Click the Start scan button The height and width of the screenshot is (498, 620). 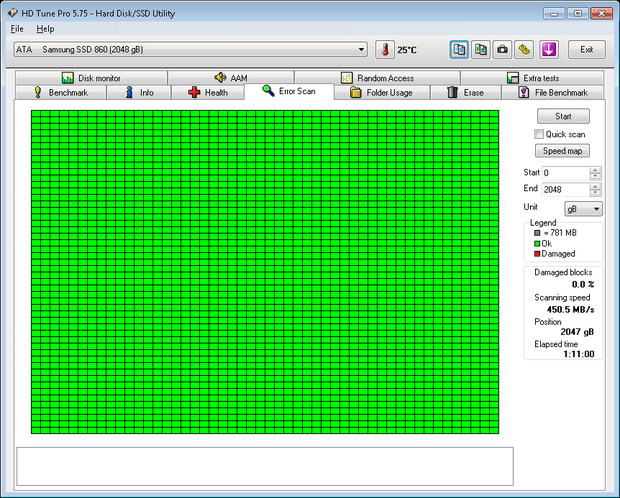click(x=563, y=116)
